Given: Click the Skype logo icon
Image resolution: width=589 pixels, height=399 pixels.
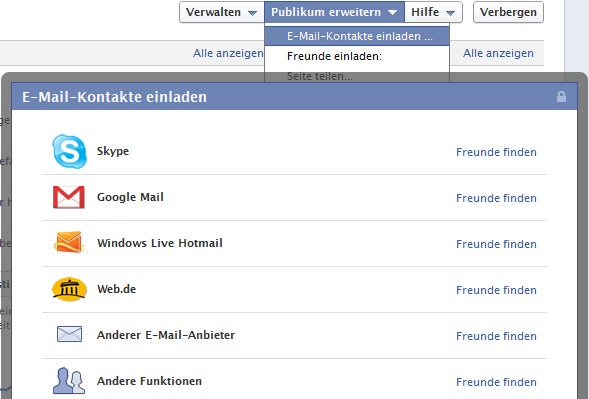Looking at the screenshot, I should click(69, 151).
